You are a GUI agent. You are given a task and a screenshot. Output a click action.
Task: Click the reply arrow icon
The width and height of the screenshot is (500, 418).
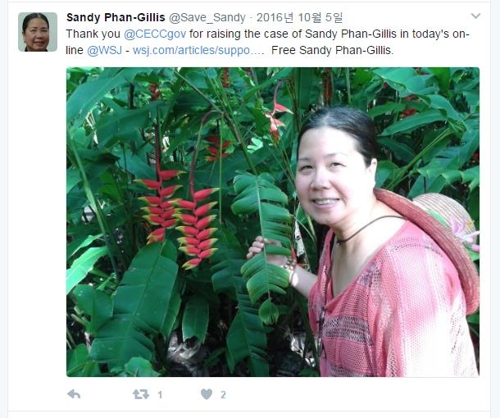coord(74,394)
